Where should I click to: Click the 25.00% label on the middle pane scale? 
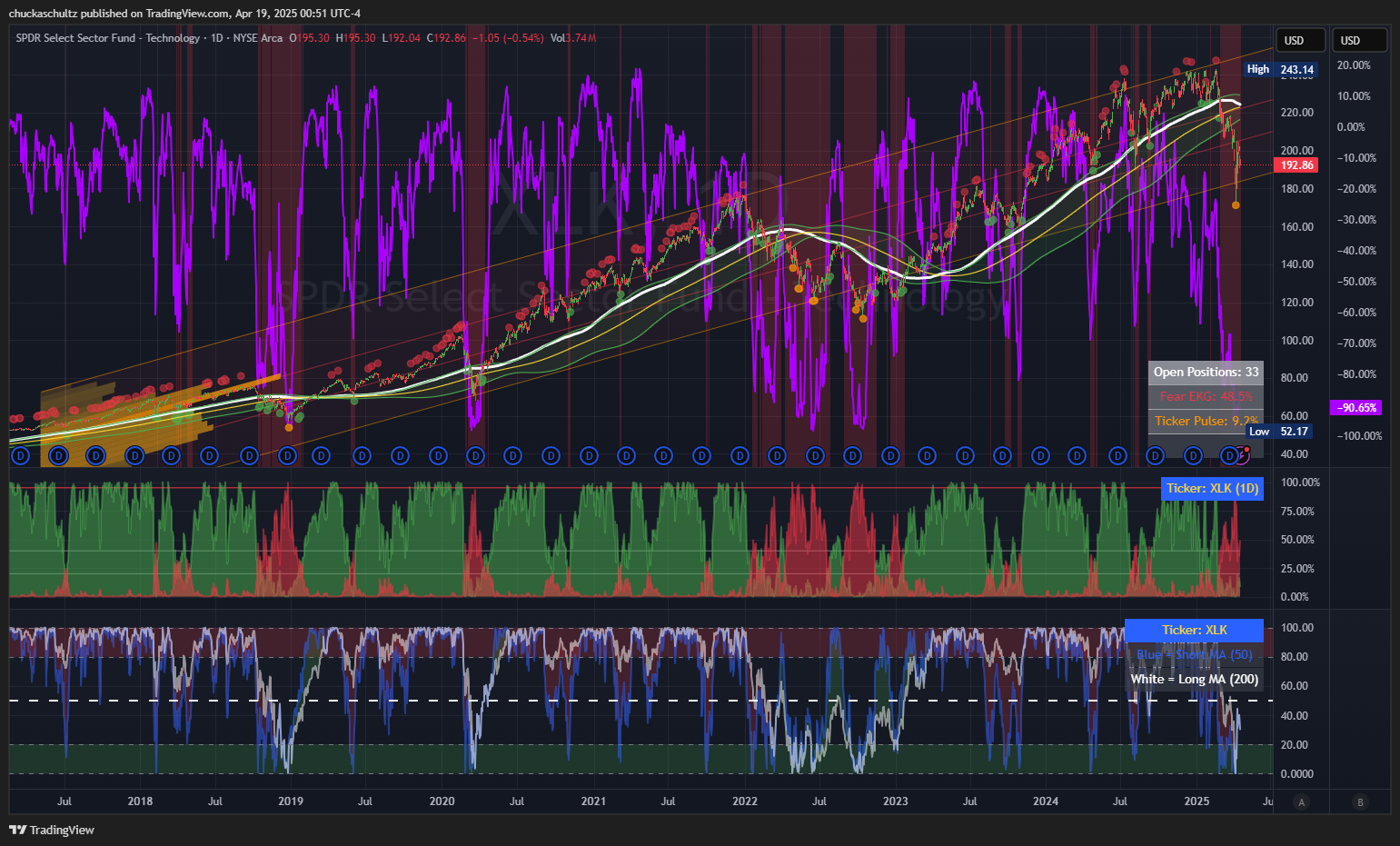(1297, 569)
